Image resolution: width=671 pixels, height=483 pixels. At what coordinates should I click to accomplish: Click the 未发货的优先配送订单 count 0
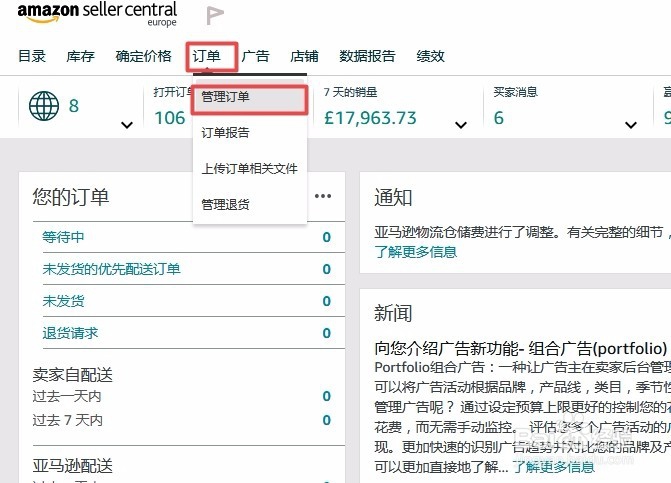click(x=327, y=269)
